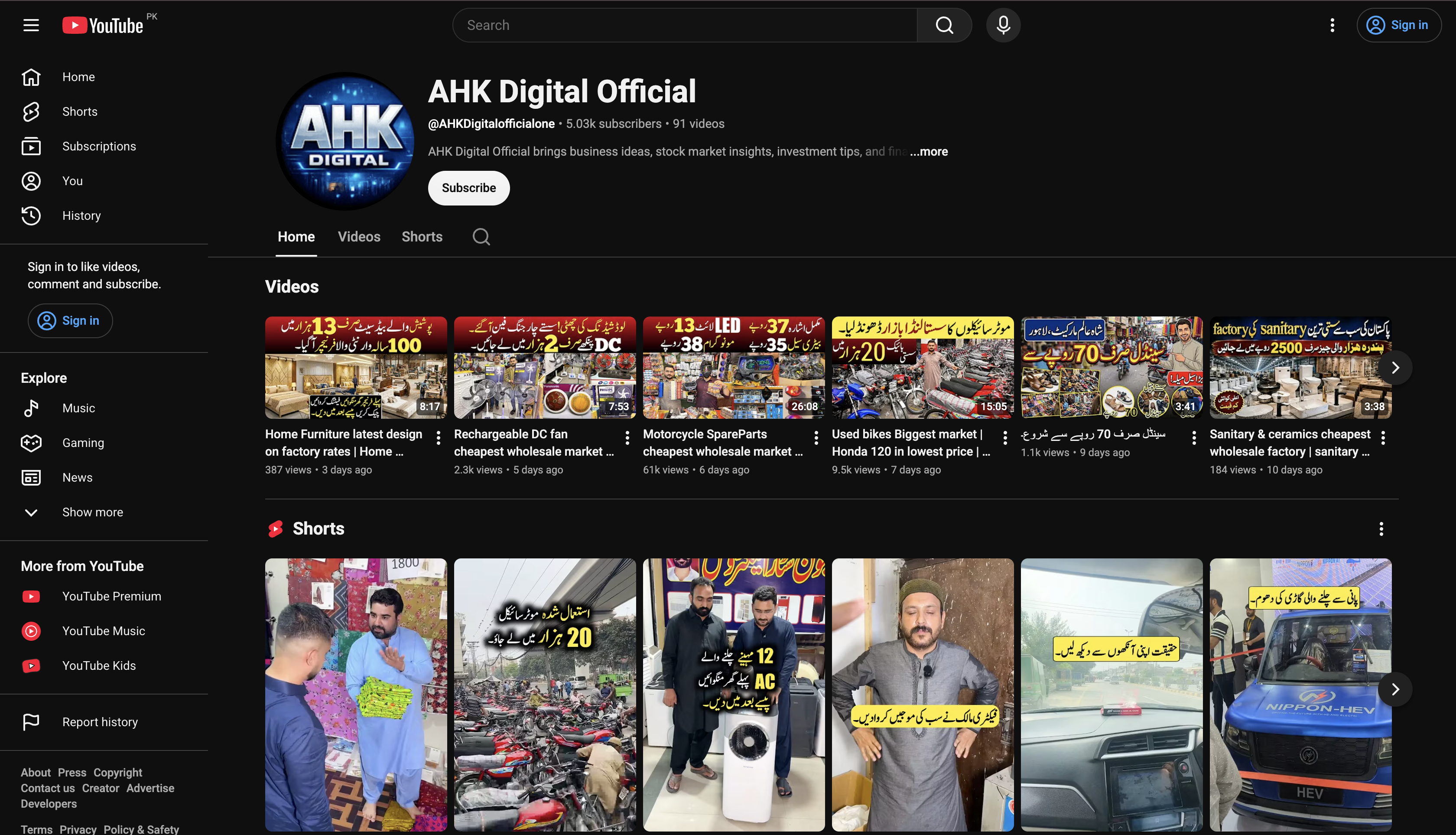Screen dimensions: 1456x835
Task: Click the Home sidebar icon
Action: click(x=31, y=77)
